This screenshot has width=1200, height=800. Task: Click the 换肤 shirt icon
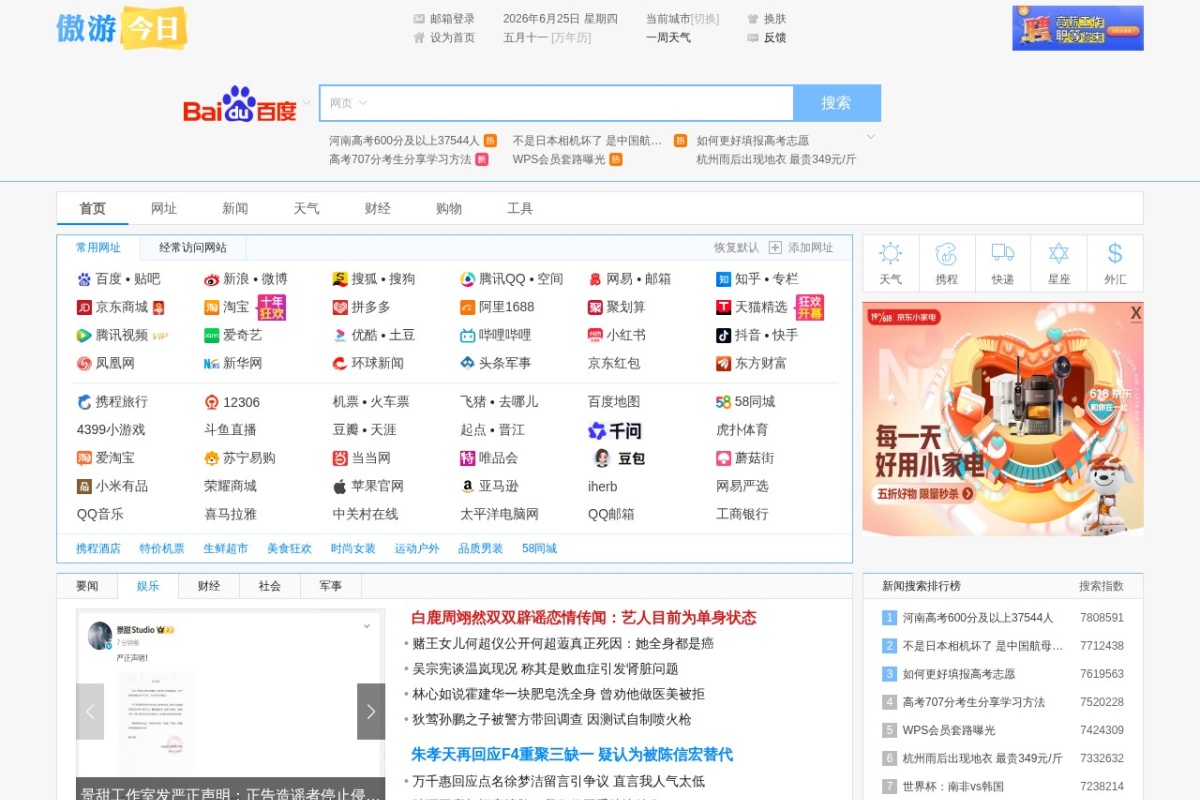coord(753,19)
